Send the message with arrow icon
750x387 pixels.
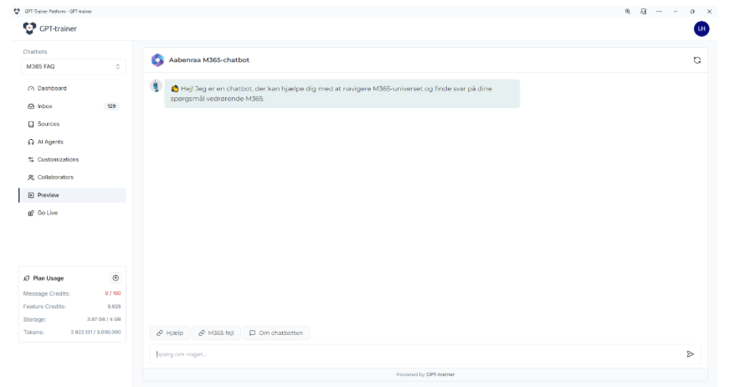click(690, 354)
